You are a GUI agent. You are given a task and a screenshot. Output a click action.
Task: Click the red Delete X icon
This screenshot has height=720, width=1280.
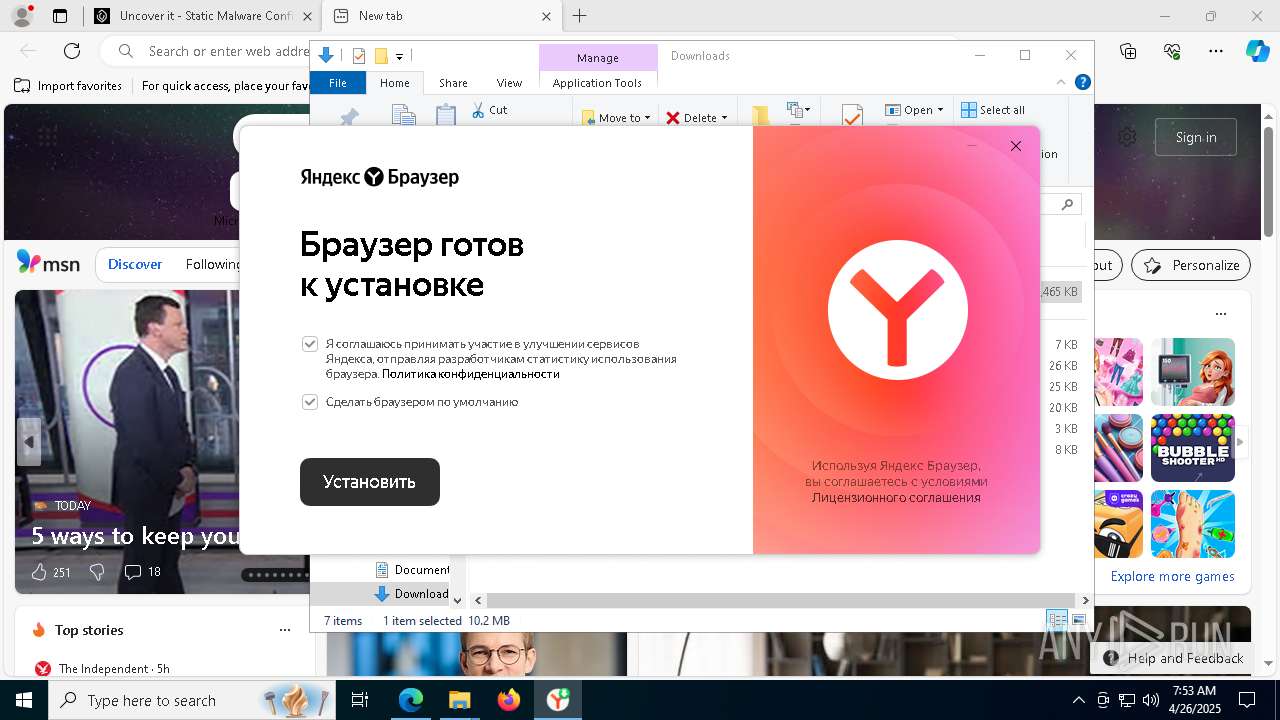pos(673,118)
